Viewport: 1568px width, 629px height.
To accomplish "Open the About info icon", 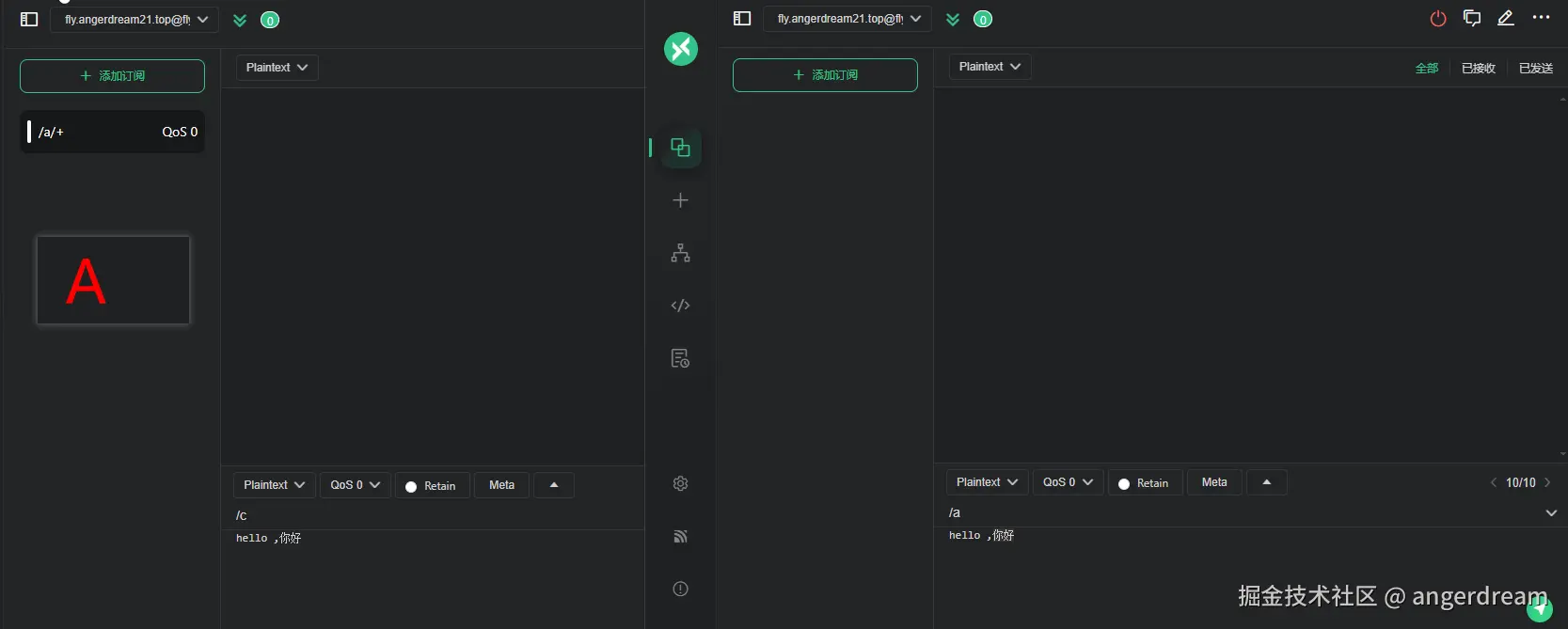I will [680, 589].
